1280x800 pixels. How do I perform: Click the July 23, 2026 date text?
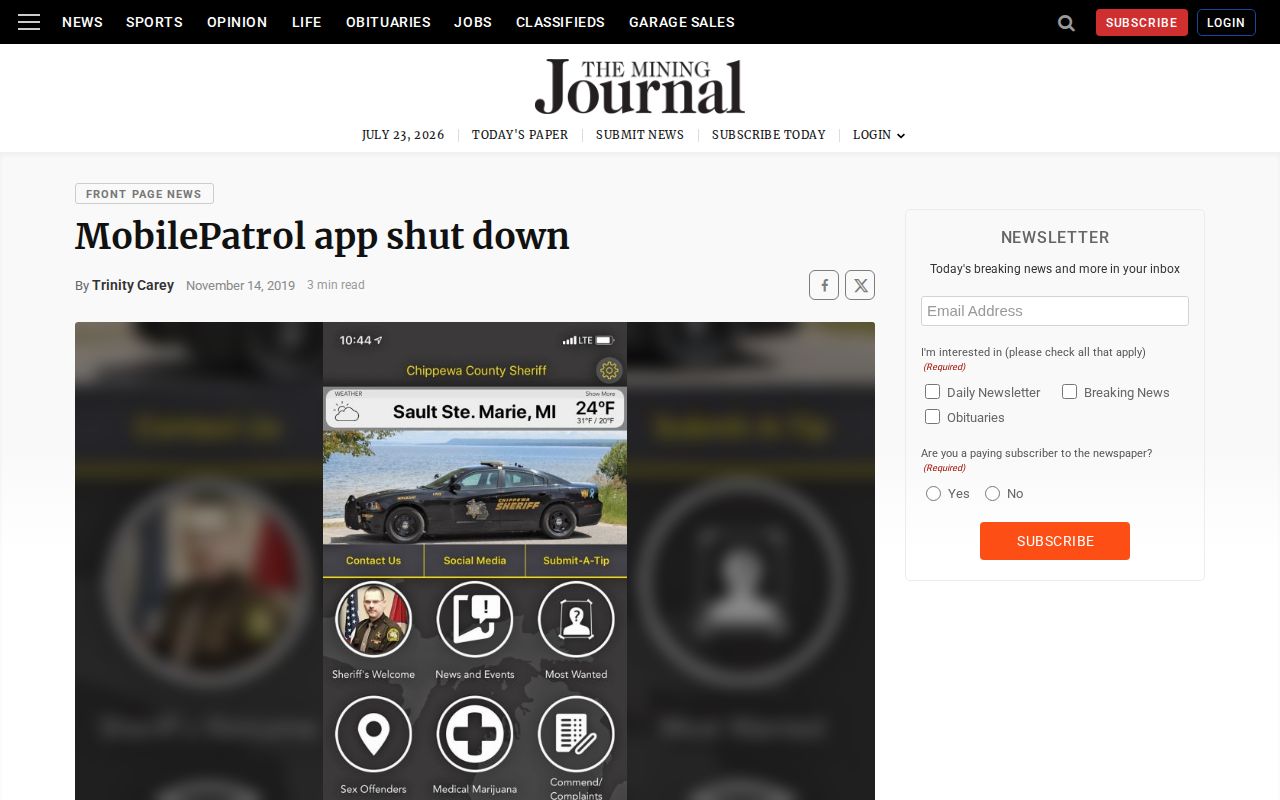403,135
